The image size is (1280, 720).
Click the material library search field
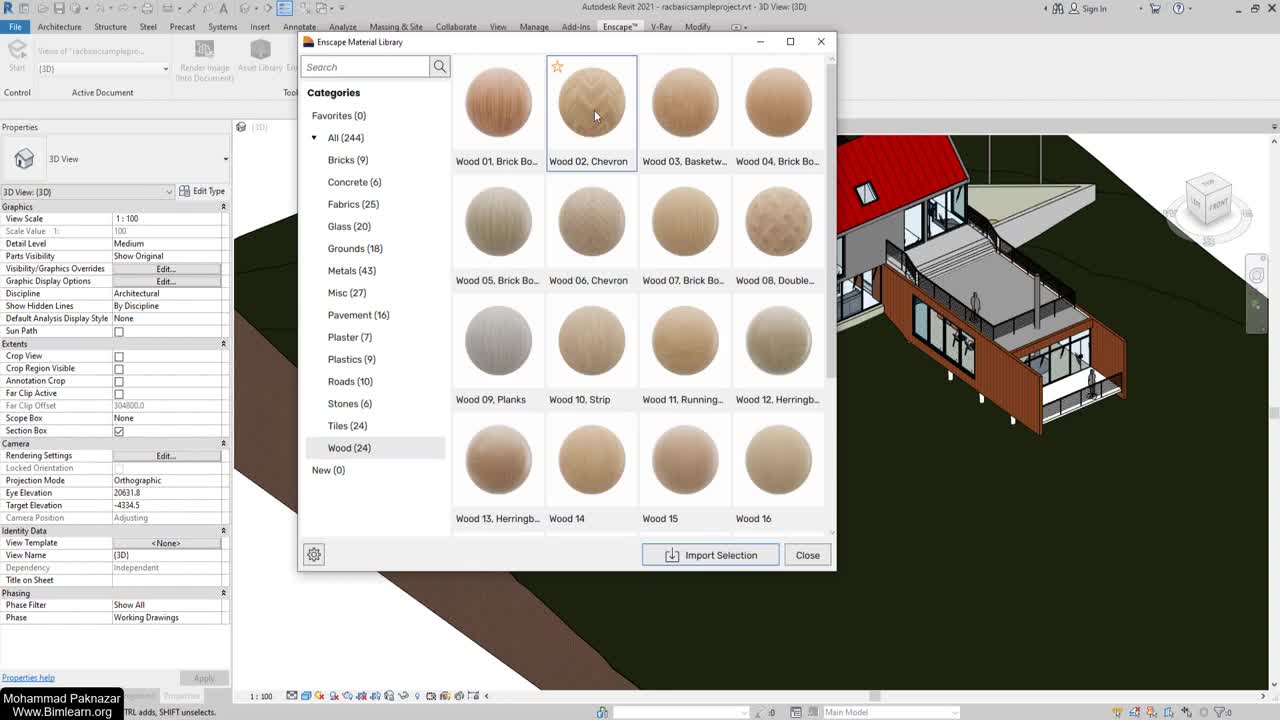tap(365, 67)
